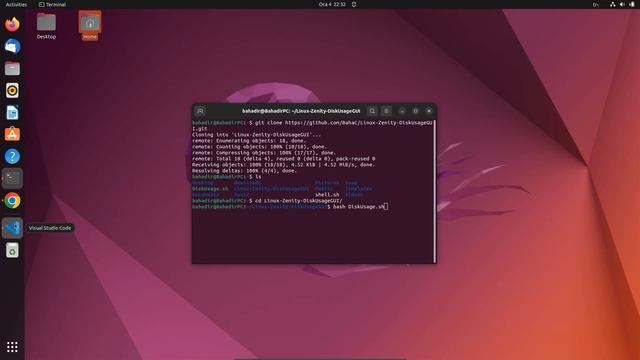The height and width of the screenshot is (360, 640).
Task: Open Firefox from the dock
Action: [x=12, y=24]
